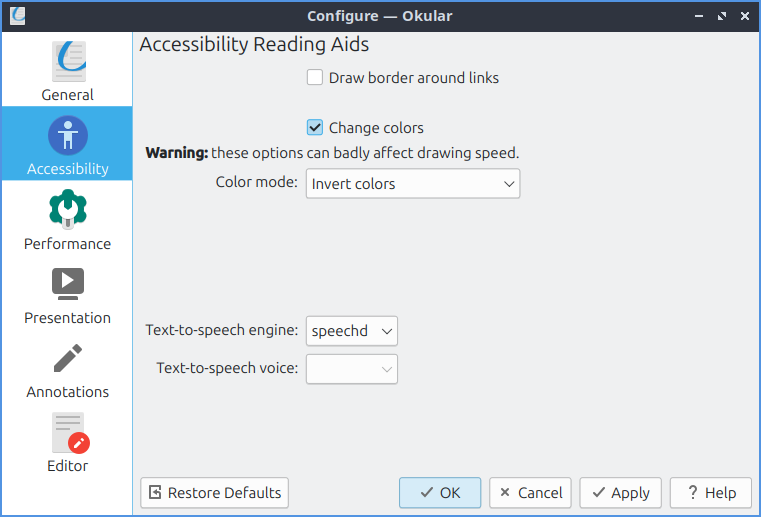Expand the Color mode dropdown

413,184
